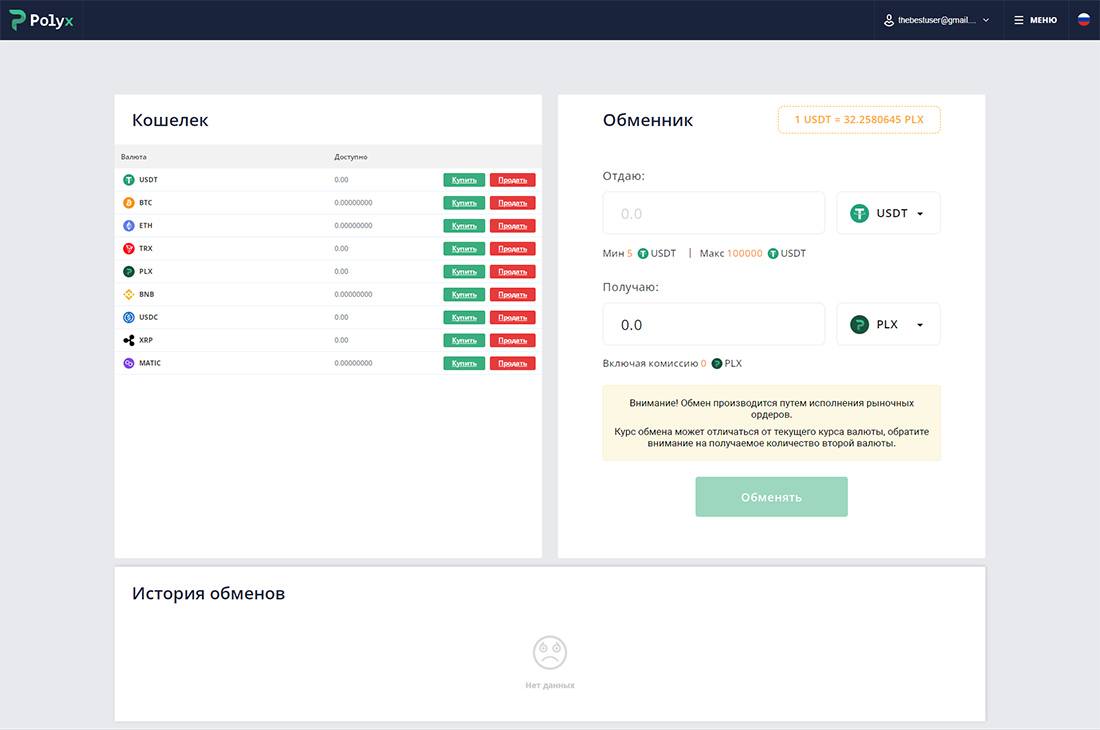The height and width of the screenshot is (730, 1100).
Task: Click Купить next to BTC
Action: point(463,202)
